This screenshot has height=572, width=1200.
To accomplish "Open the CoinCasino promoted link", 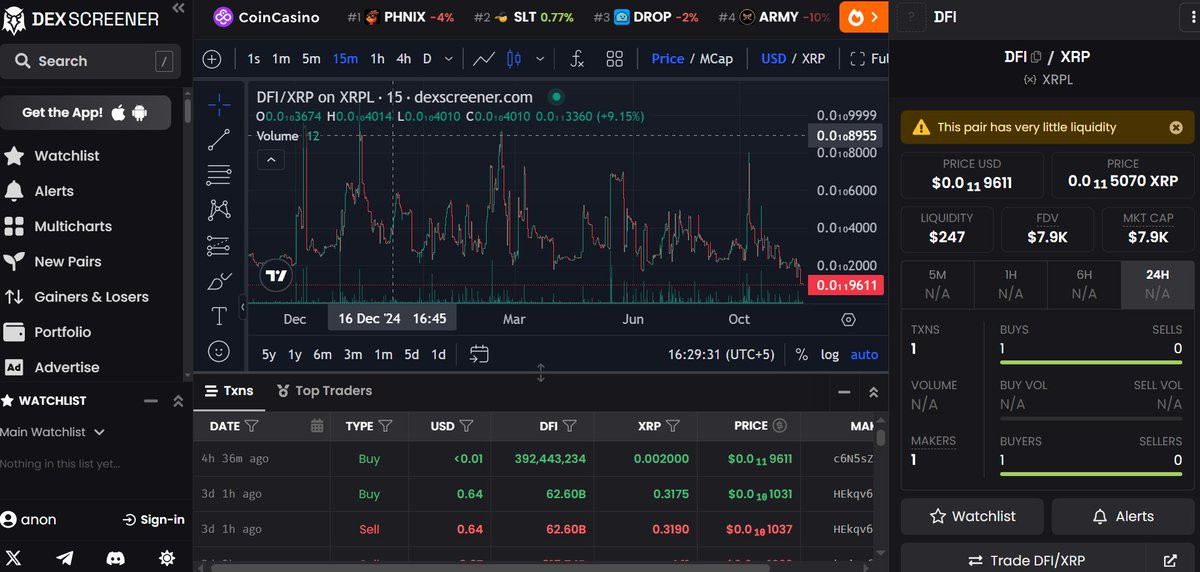I will [266, 17].
